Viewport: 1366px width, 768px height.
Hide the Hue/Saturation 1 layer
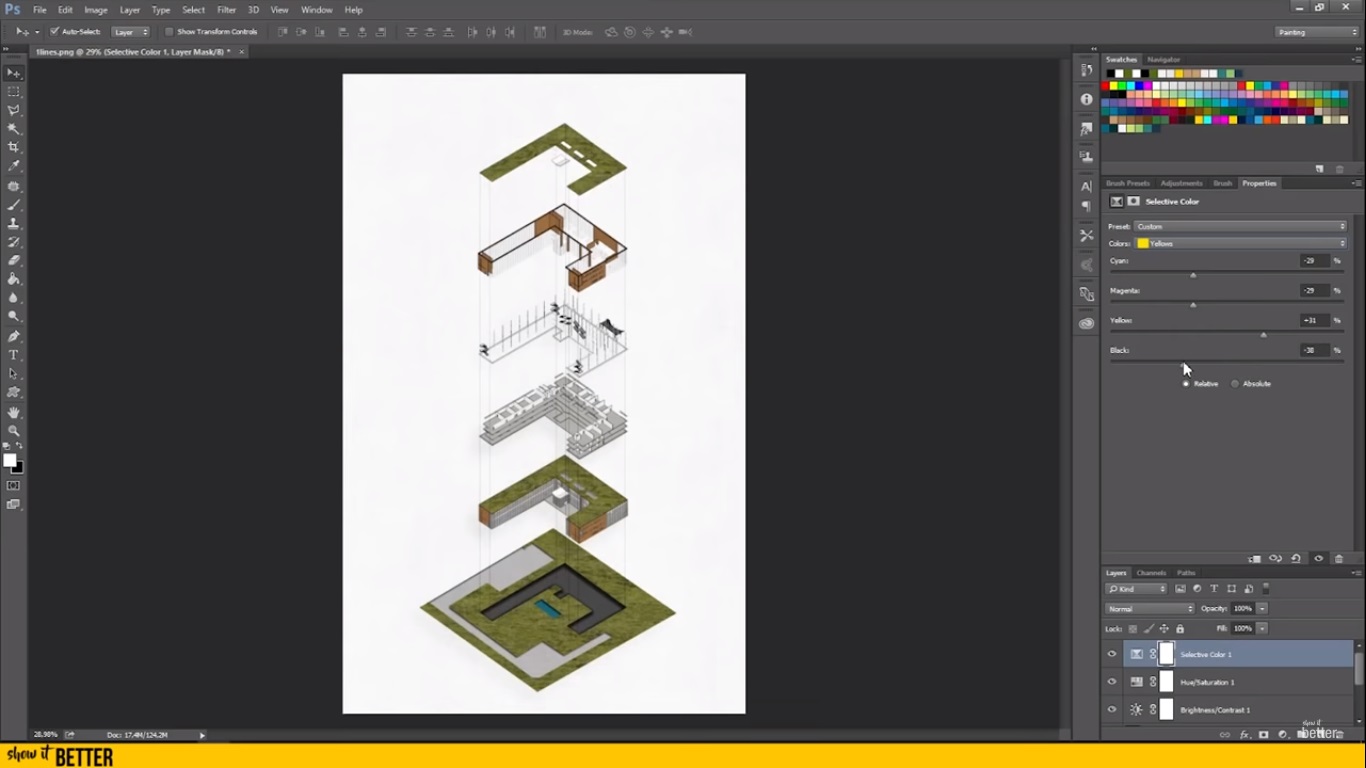pos(1111,682)
